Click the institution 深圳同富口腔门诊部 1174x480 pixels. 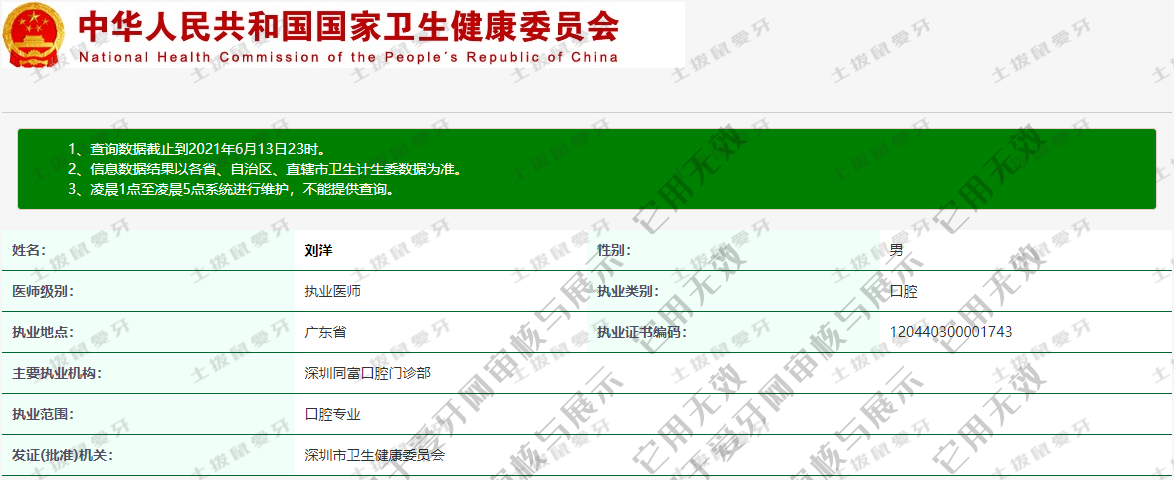(367, 373)
